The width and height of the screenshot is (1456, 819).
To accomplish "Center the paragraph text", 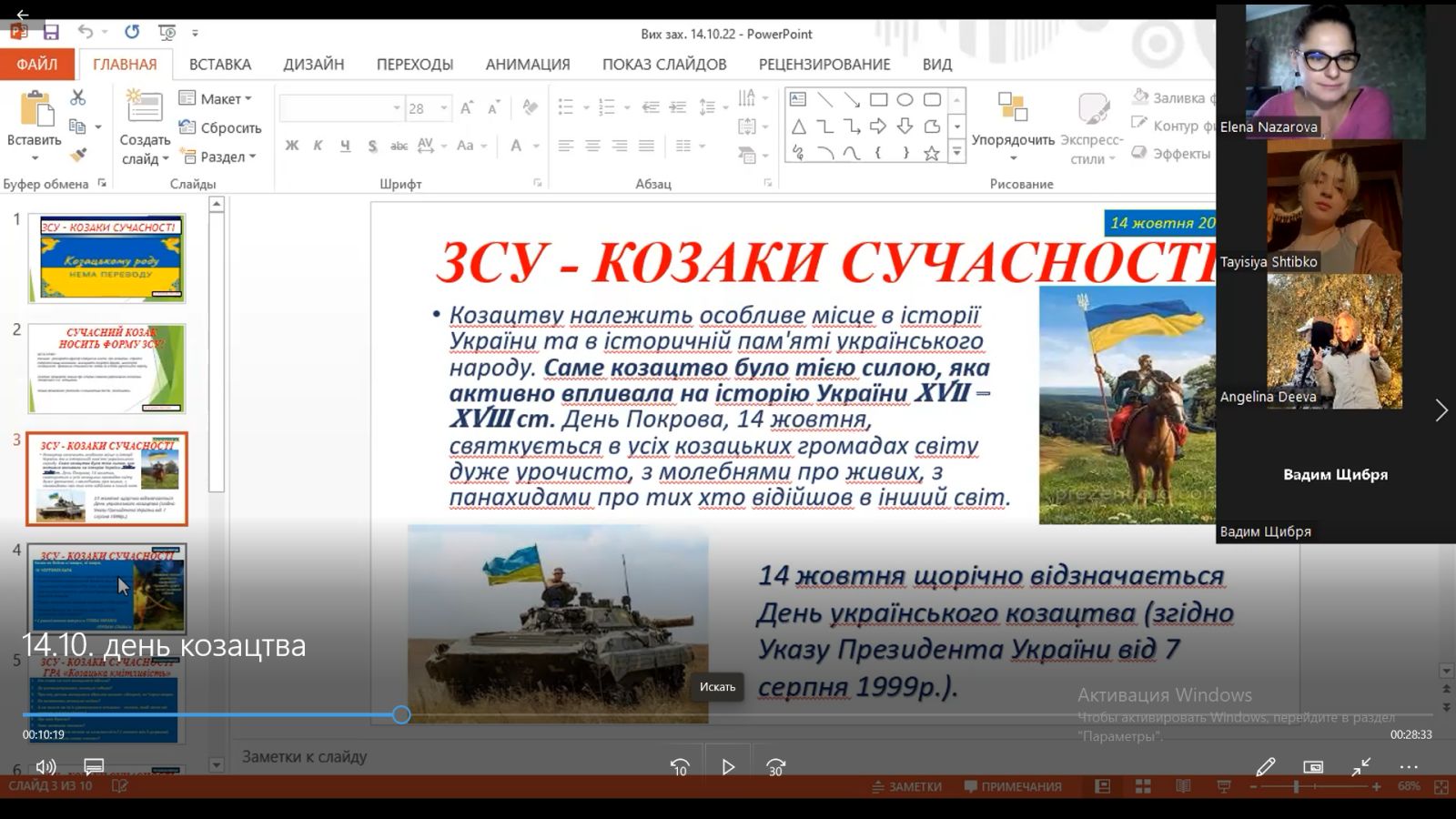I will [592, 146].
